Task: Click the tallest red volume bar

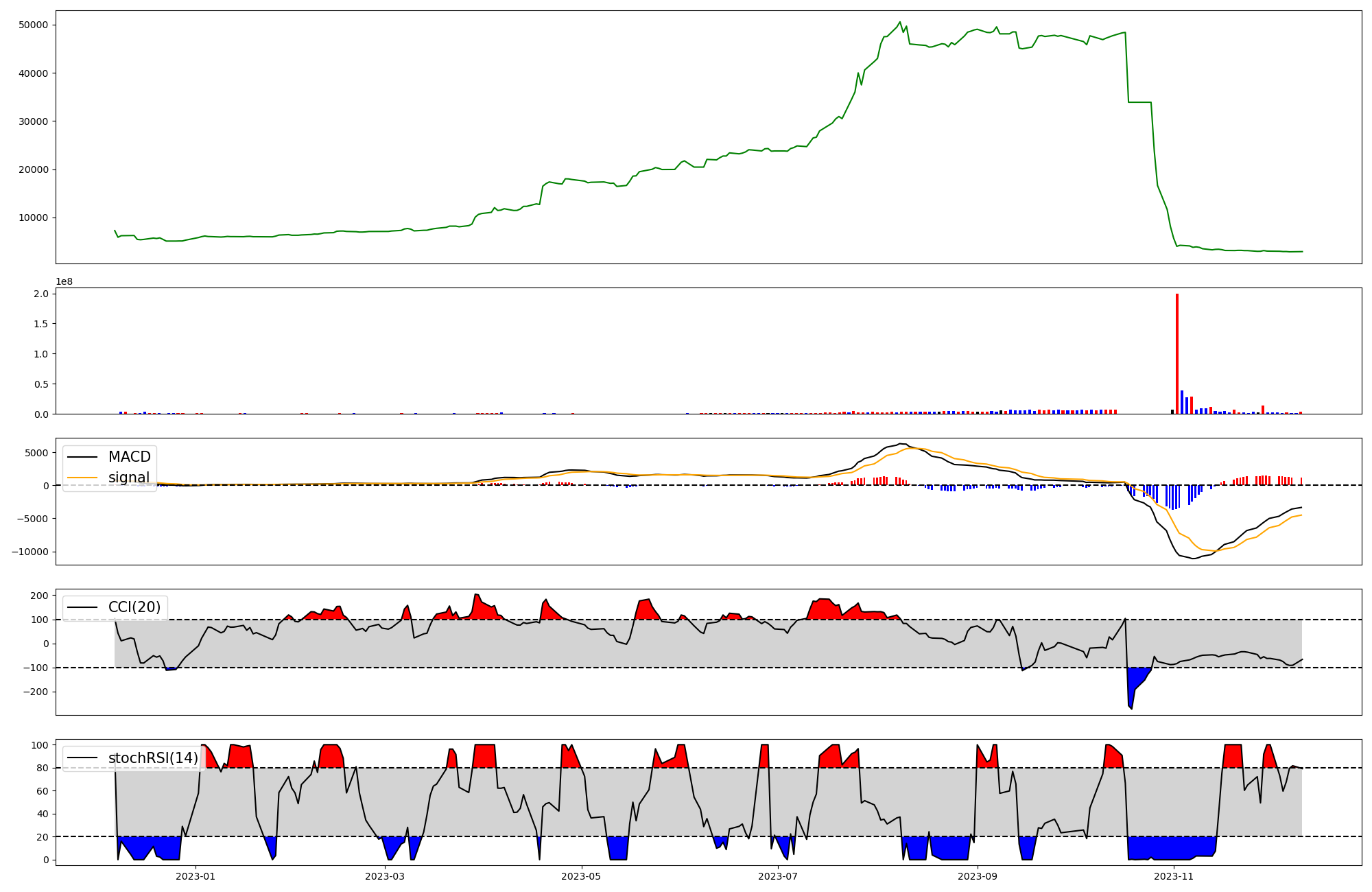Action: pyautogui.click(x=1177, y=353)
